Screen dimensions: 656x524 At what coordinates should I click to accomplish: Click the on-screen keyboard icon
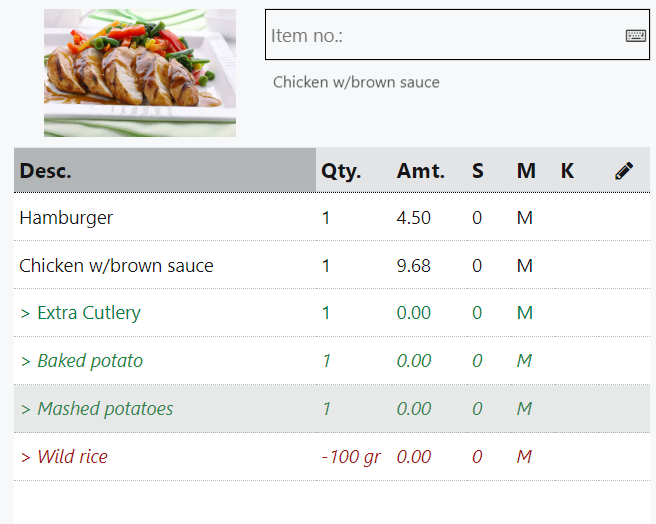[636, 36]
